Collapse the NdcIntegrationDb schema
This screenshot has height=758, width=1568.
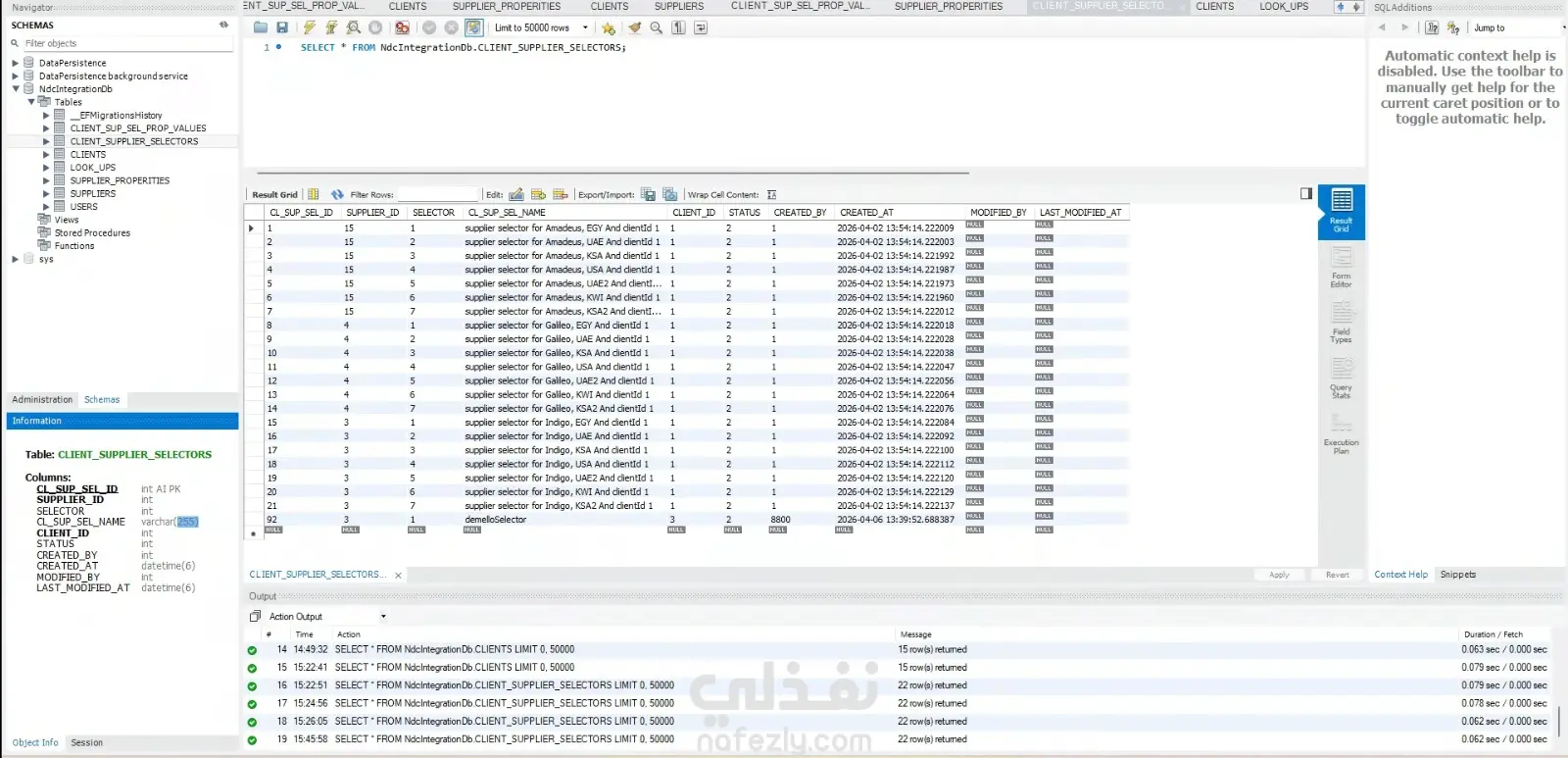[x=15, y=88]
